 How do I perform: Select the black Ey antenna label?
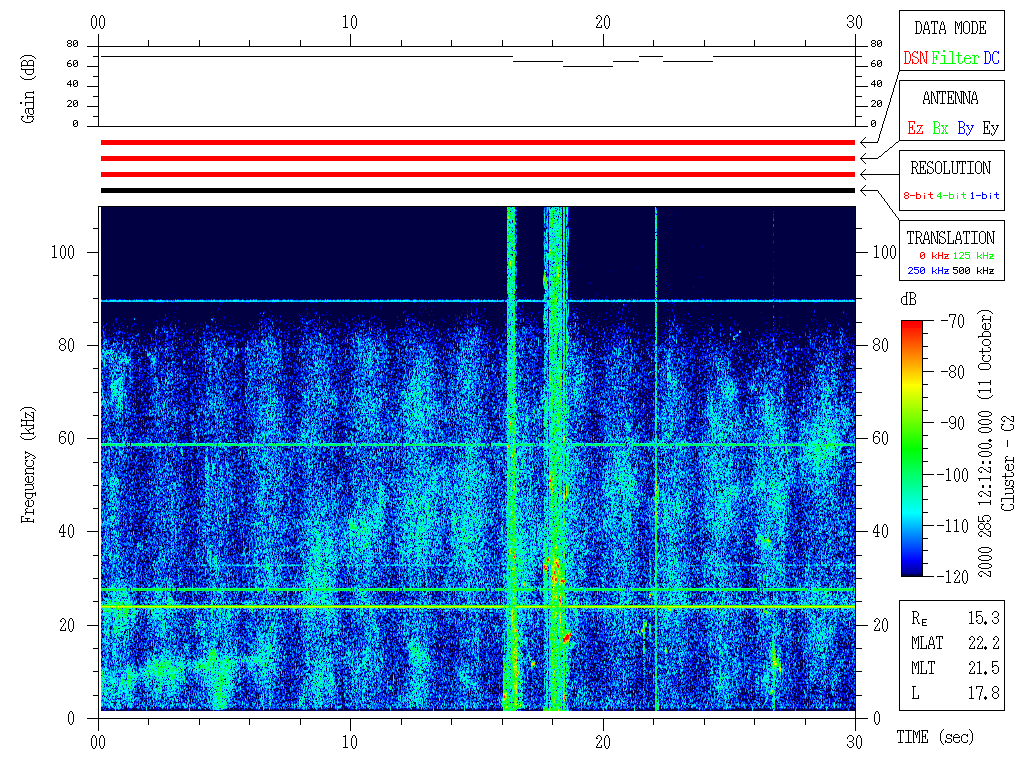tap(990, 129)
